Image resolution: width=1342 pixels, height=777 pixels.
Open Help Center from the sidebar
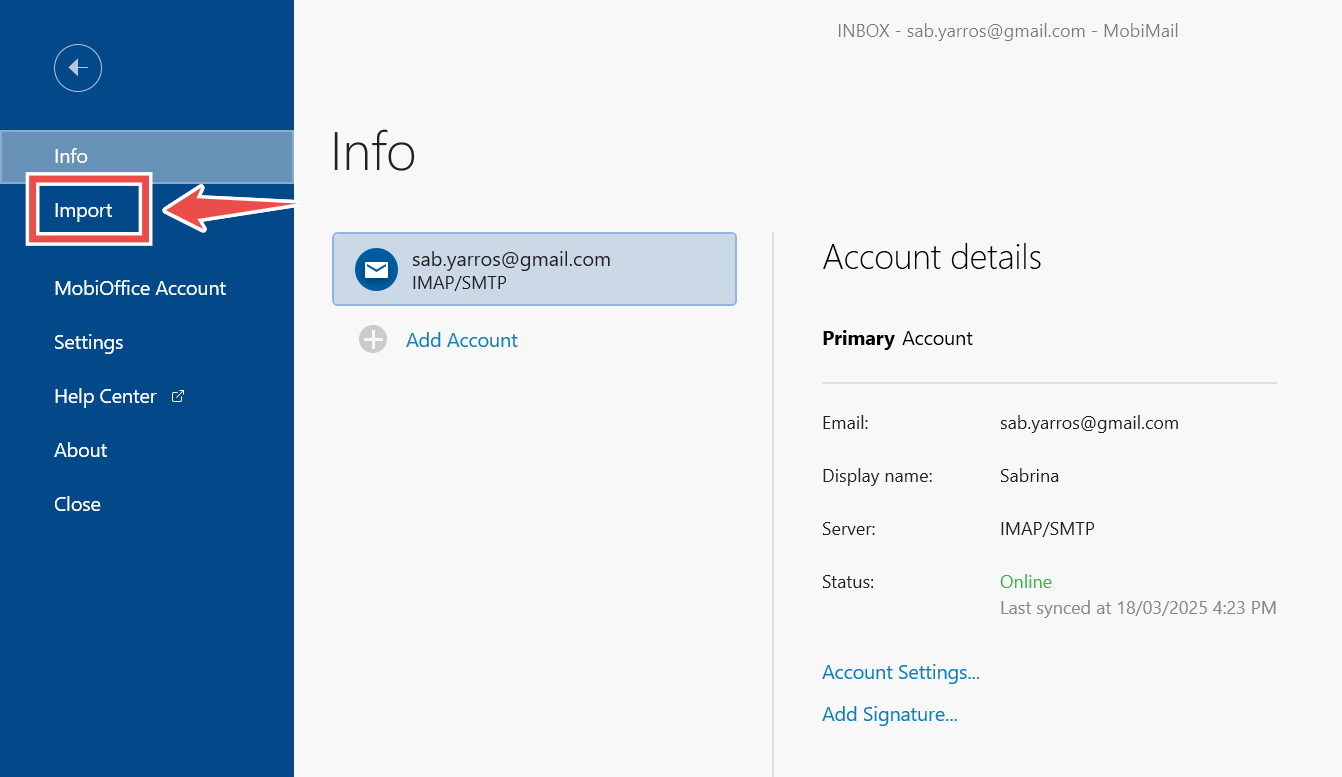click(105, 396)
